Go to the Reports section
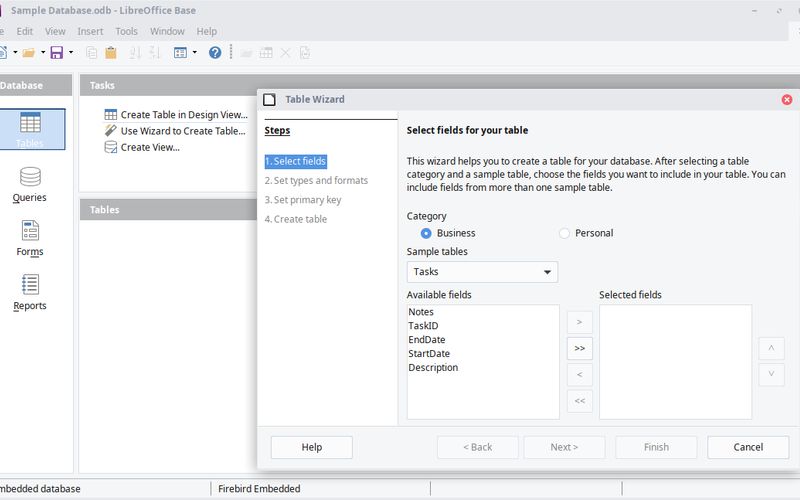800x500 pixels. 30,292
